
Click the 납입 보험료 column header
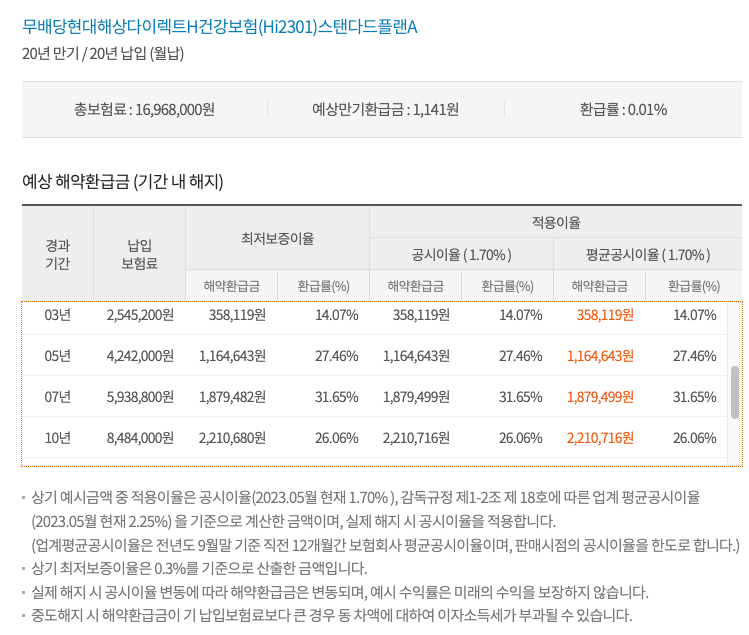click(x=139, y=254)
